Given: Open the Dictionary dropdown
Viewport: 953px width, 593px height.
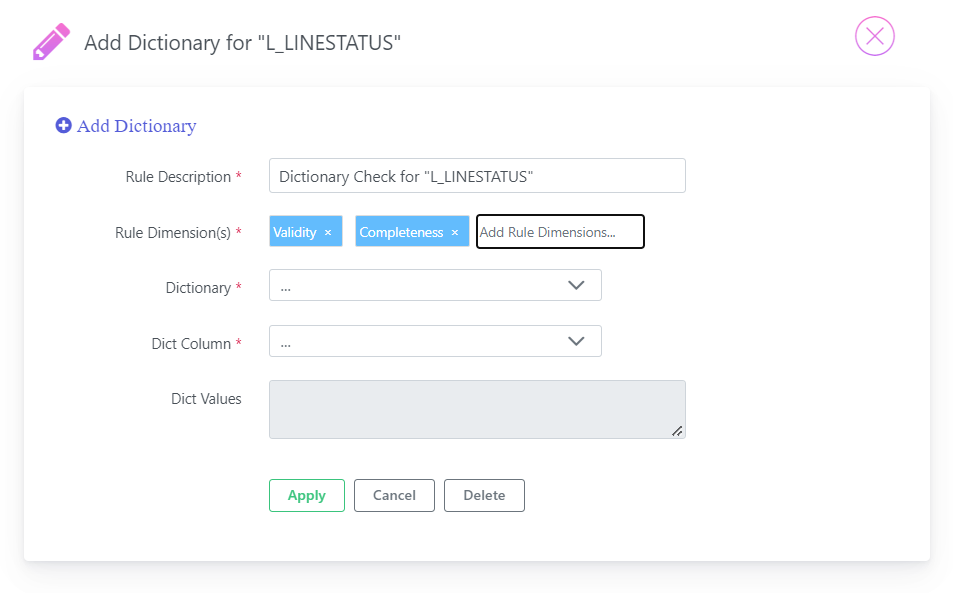Looking at the screenshot, I should point(435,285).
